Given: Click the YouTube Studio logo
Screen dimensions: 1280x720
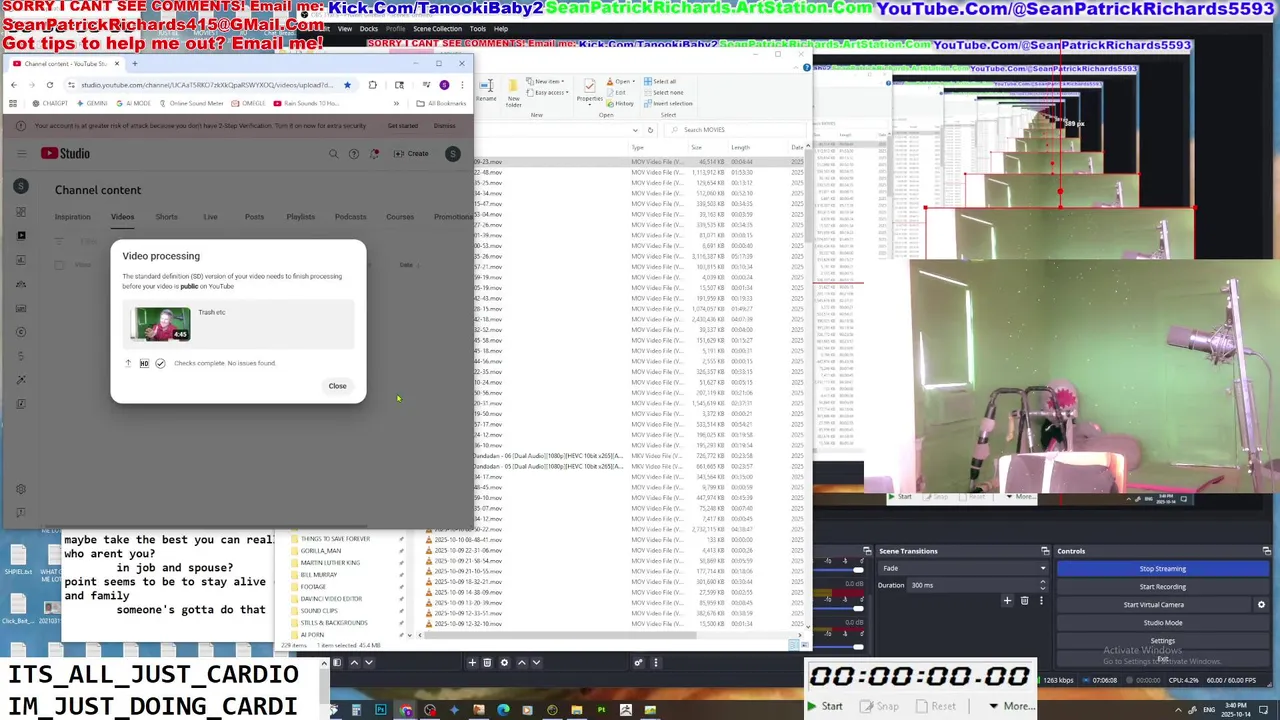Looking at the screenshot, I should pos(65,153).
